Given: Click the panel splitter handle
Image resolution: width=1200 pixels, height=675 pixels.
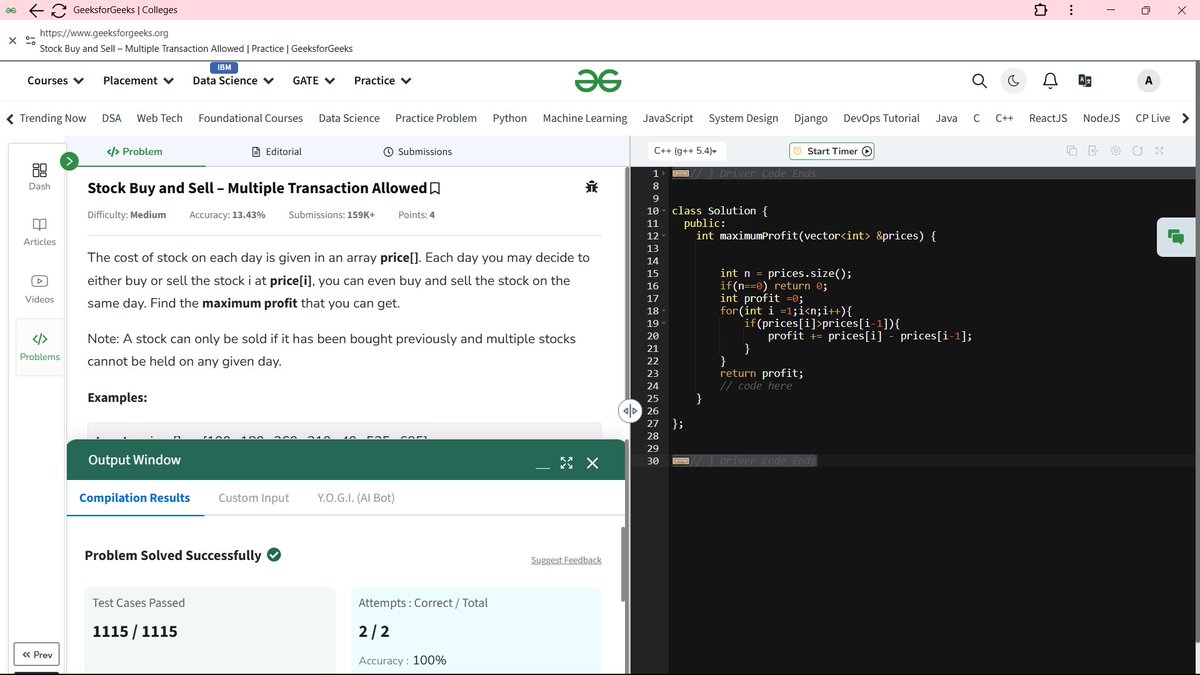Looking at the screenshot, I should pos(629,410).
